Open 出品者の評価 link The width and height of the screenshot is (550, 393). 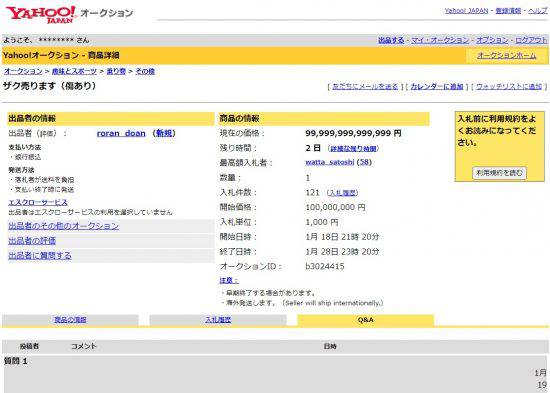click(x=32, y=241)
